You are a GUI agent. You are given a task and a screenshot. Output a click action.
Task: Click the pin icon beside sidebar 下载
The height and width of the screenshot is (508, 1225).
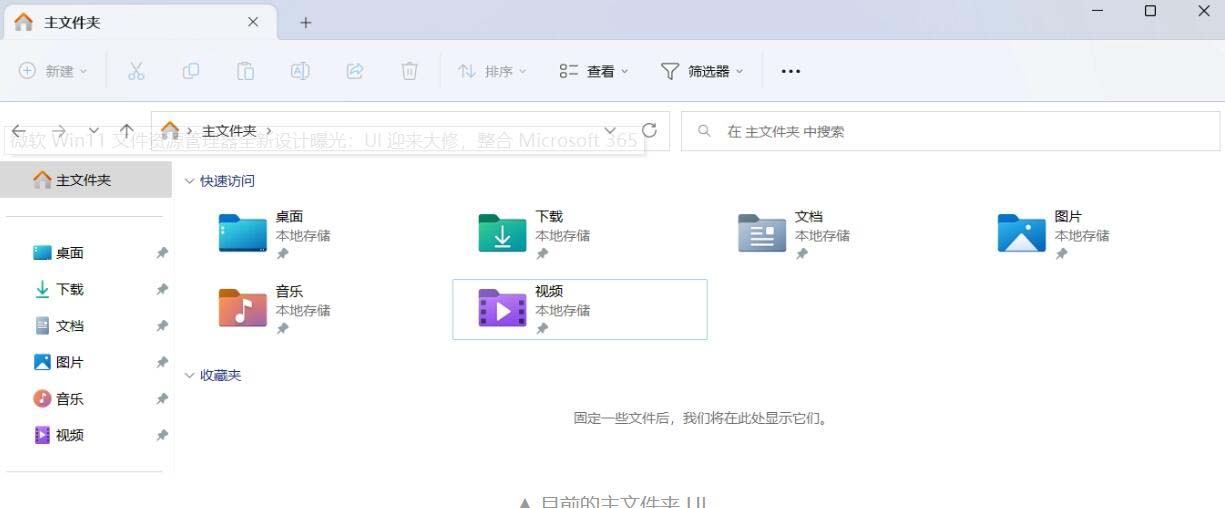(x=161, y=289)
